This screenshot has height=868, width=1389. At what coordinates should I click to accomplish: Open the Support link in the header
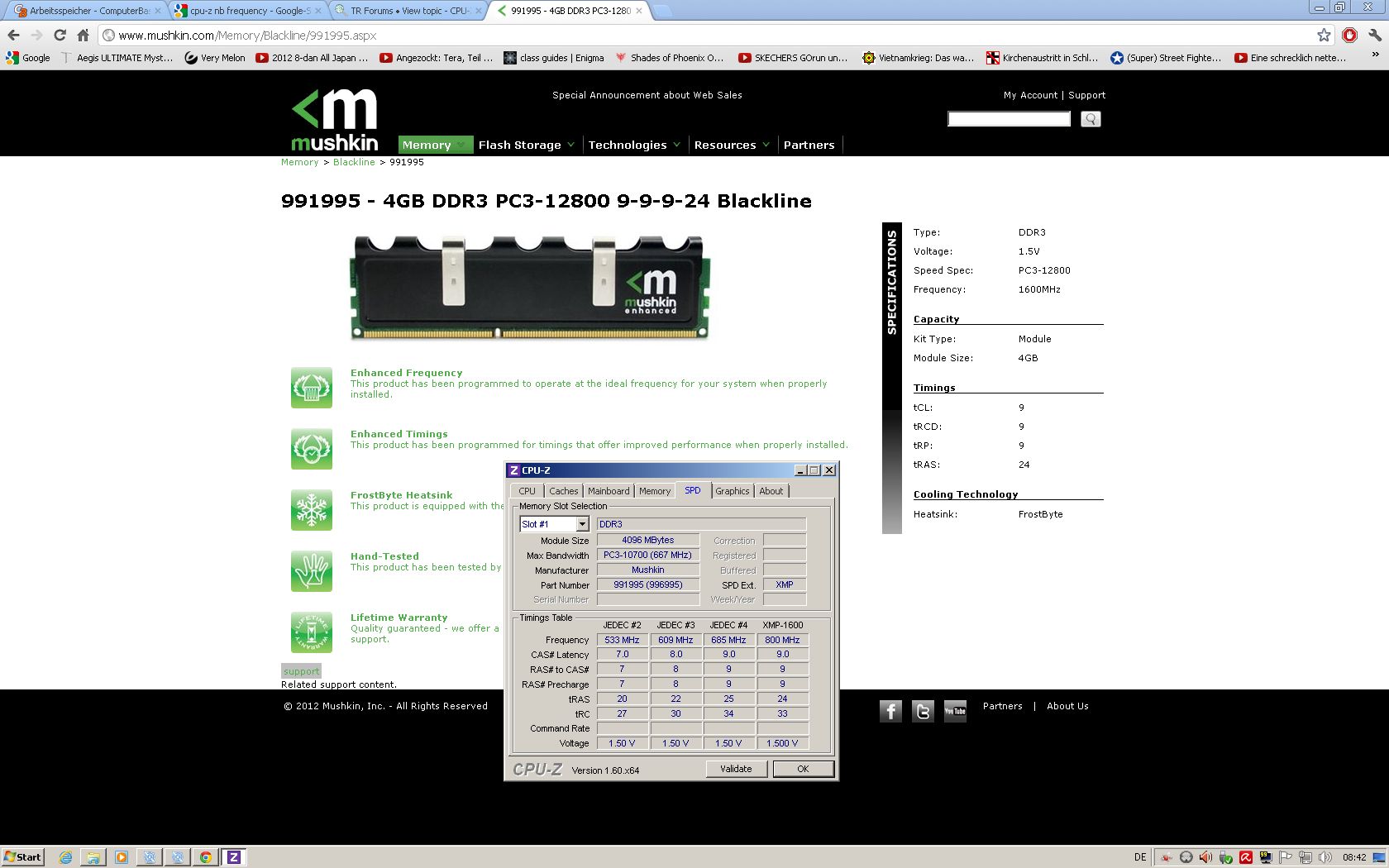click(1086, 95)
